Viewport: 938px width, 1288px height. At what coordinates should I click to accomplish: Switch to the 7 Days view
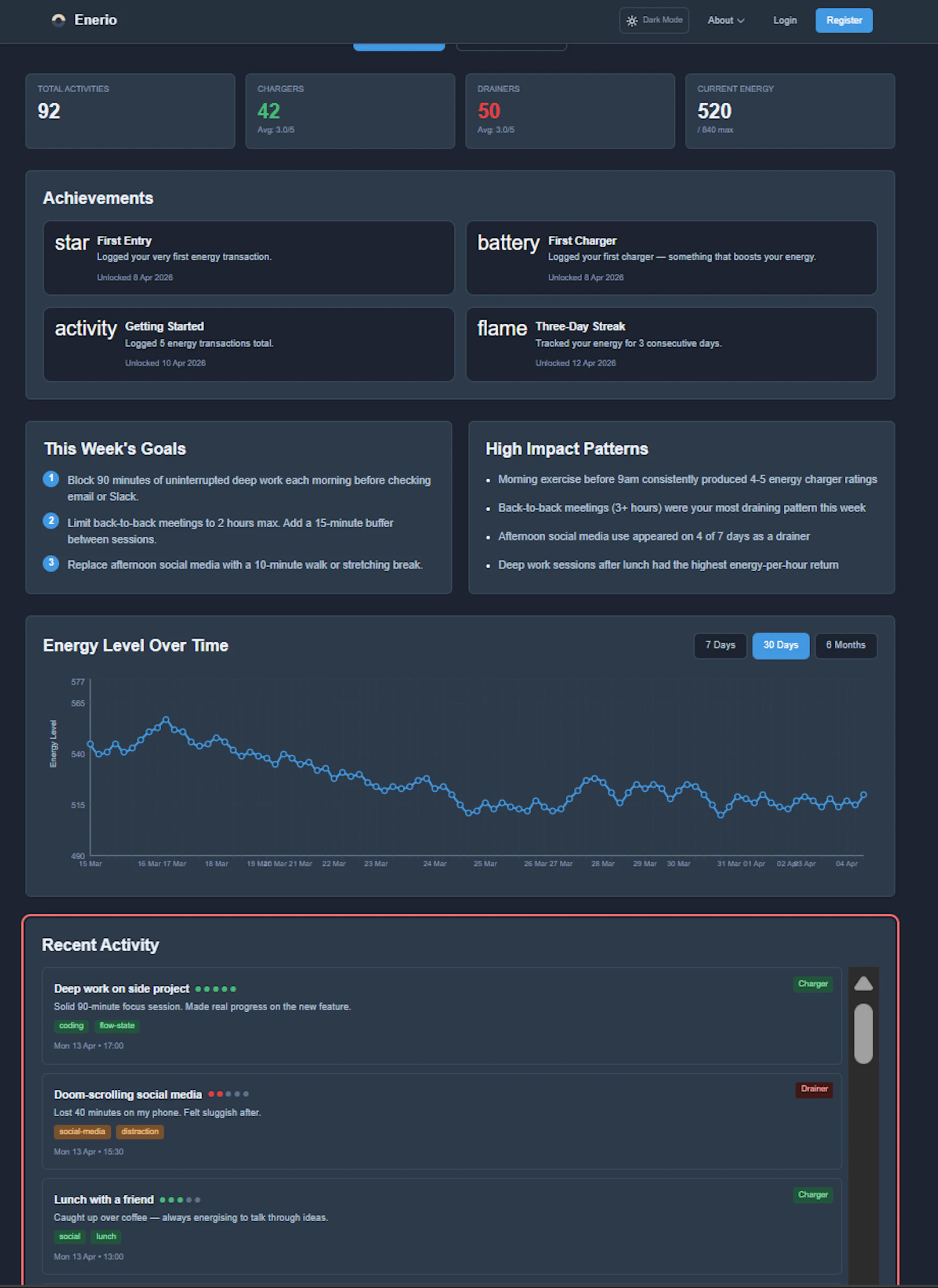720,645
